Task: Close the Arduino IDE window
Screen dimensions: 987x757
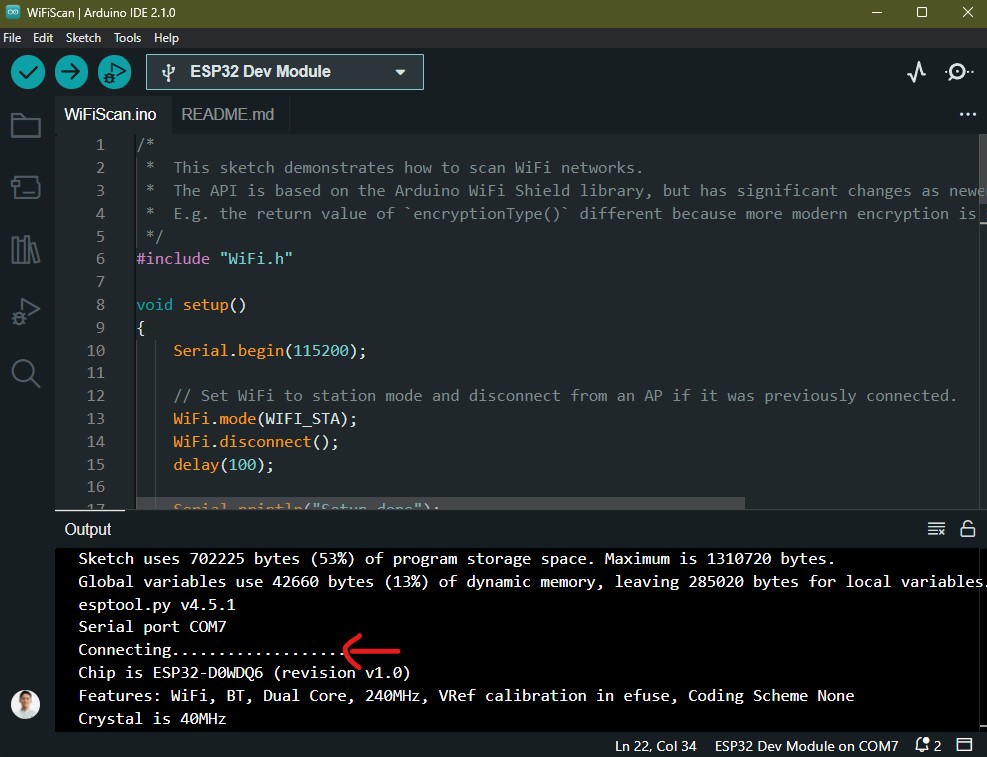Action: click(x=967, y=13)
